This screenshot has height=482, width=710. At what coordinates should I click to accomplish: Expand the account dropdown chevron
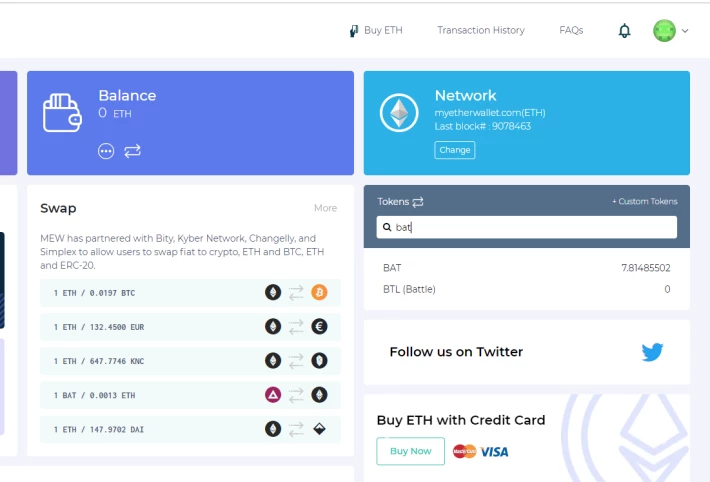point(685,31)
